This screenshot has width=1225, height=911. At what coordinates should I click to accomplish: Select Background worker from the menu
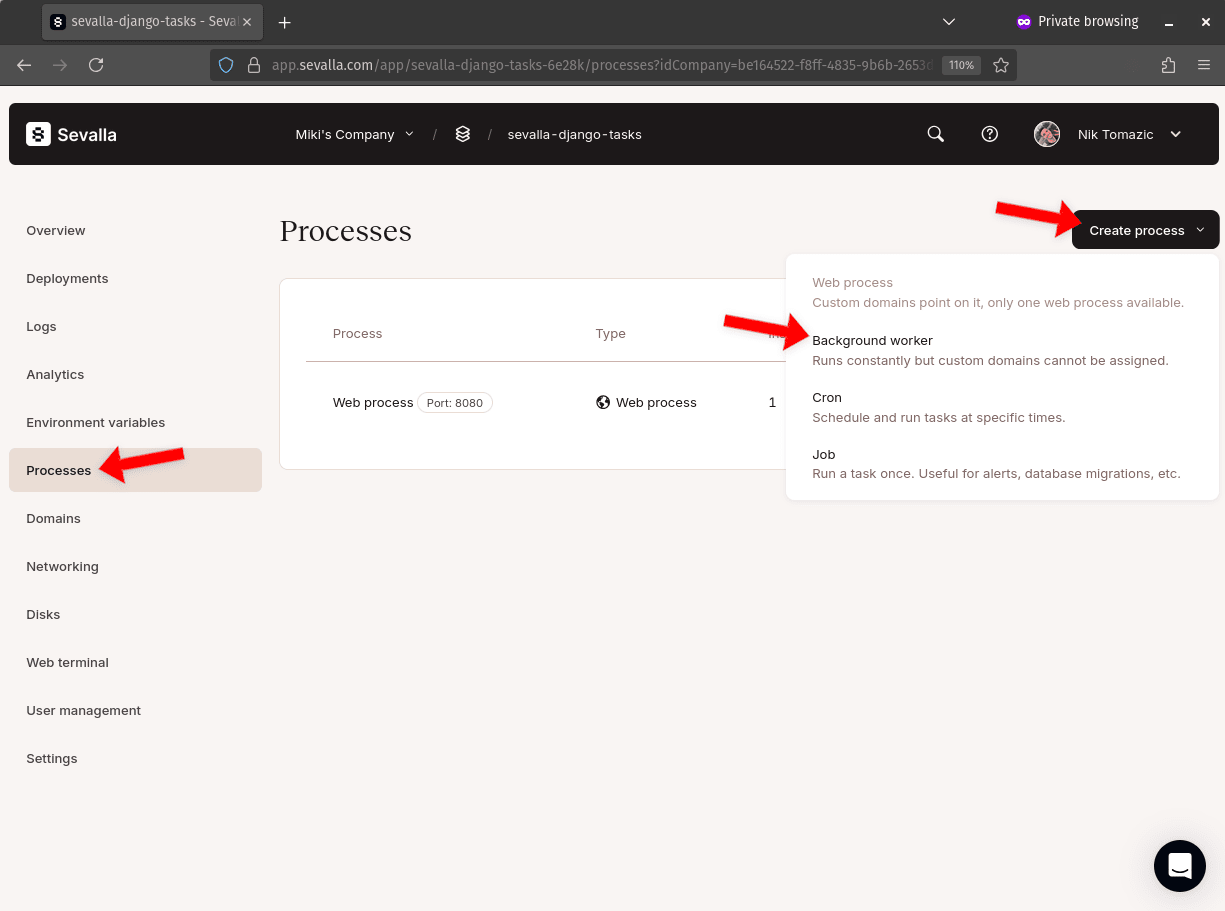pyautogui.click(x=872, y=341)
